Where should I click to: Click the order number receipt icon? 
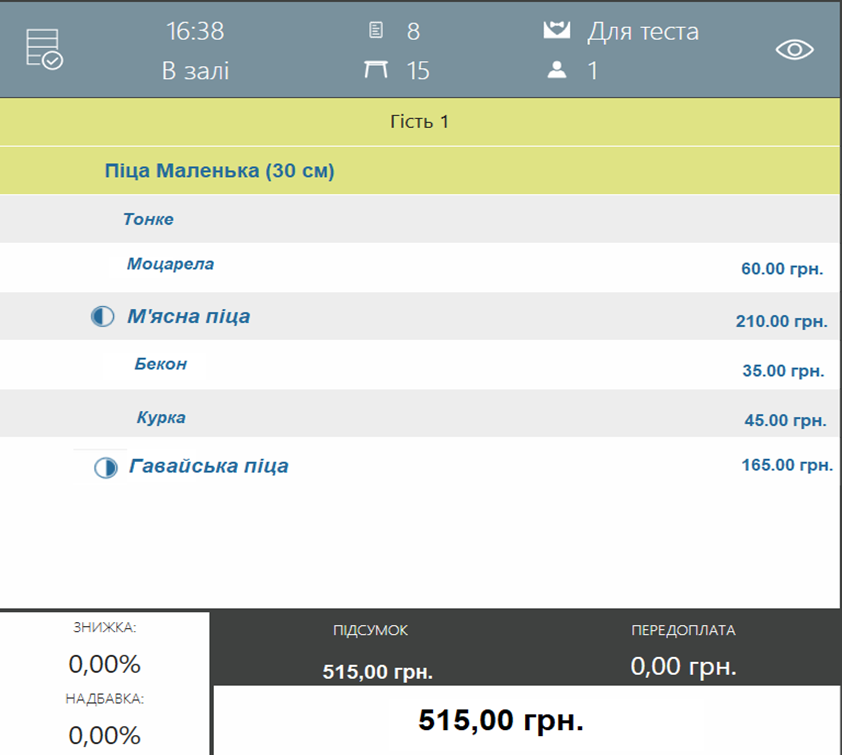pyautogui.click(x=376, y=30)
